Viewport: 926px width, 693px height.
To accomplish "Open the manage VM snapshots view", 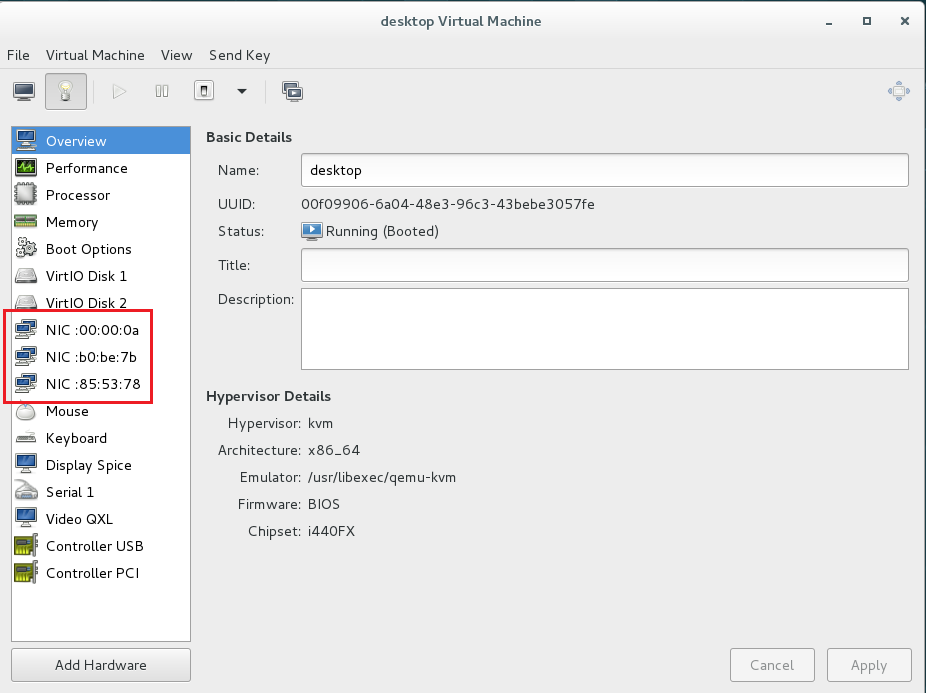I will [292, 92].
